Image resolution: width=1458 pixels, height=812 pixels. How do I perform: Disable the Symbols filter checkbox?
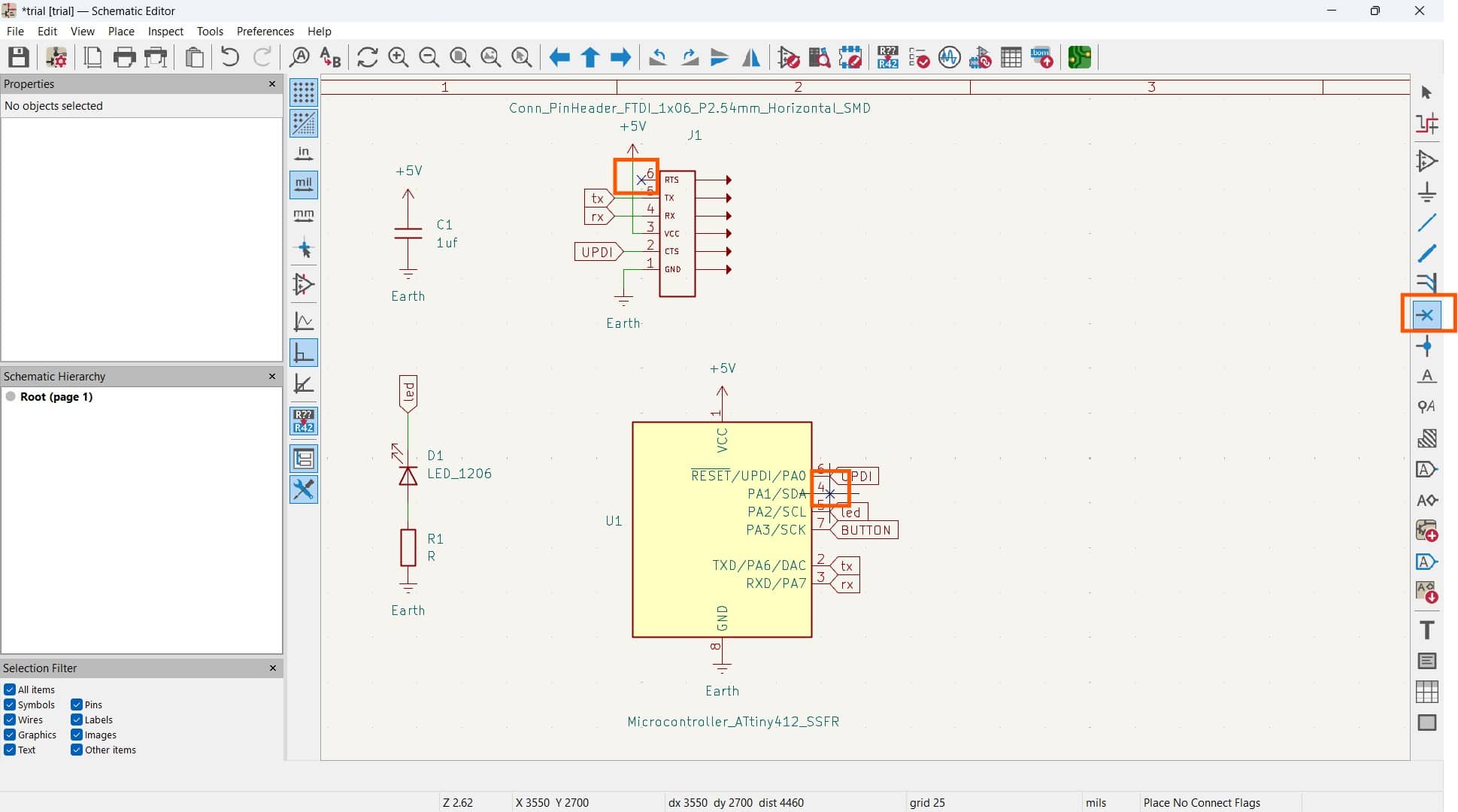[10, 704]
